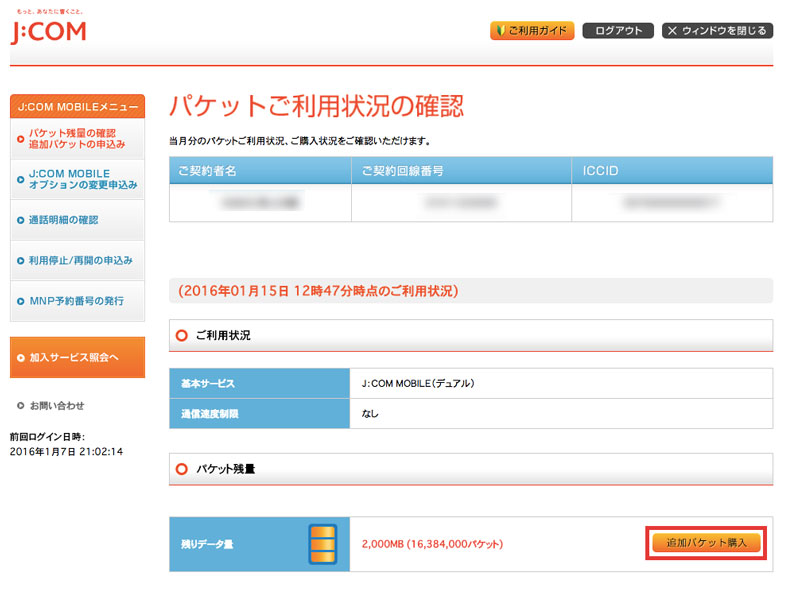
Task: Click the 加入サービス照会へ orange button
Action: [x=77, y=357]
